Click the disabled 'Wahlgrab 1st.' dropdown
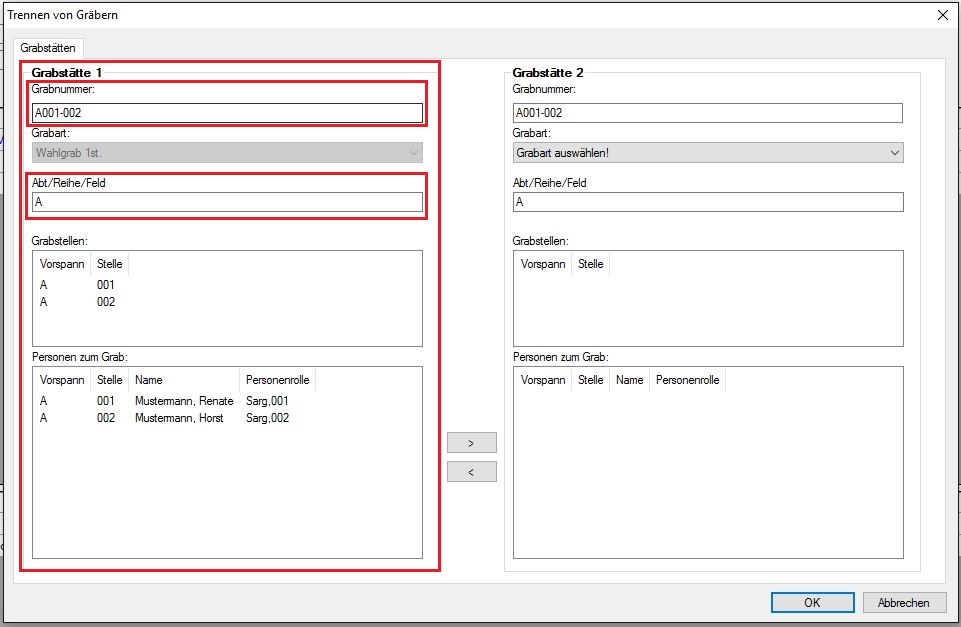 tap(227, 153)
